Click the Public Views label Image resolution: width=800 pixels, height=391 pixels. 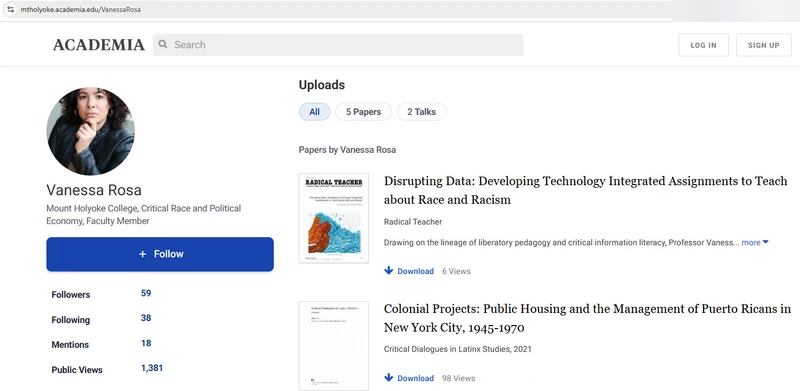[77, 370]
